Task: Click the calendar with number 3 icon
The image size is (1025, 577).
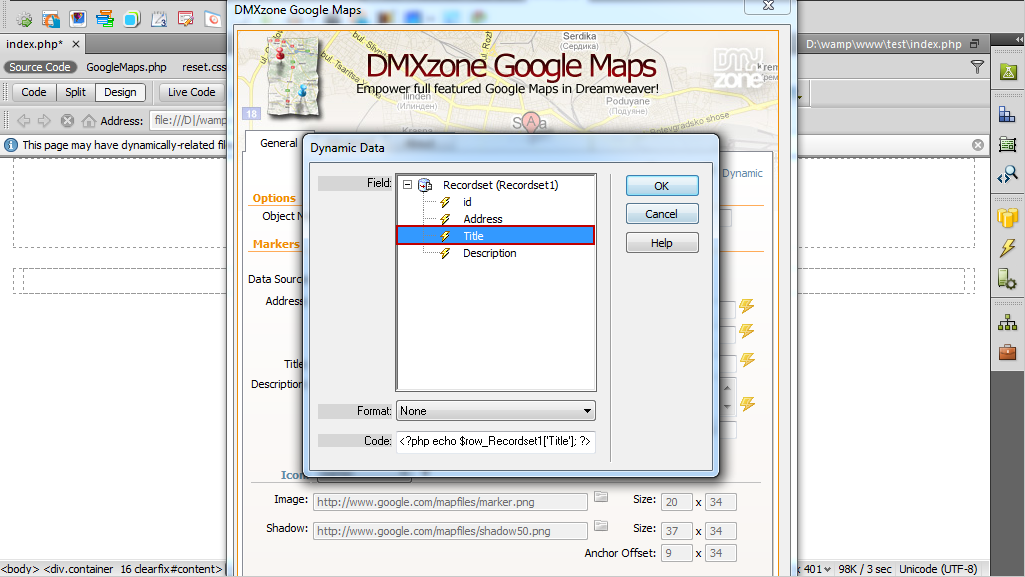Action: [x=159, y=19]
